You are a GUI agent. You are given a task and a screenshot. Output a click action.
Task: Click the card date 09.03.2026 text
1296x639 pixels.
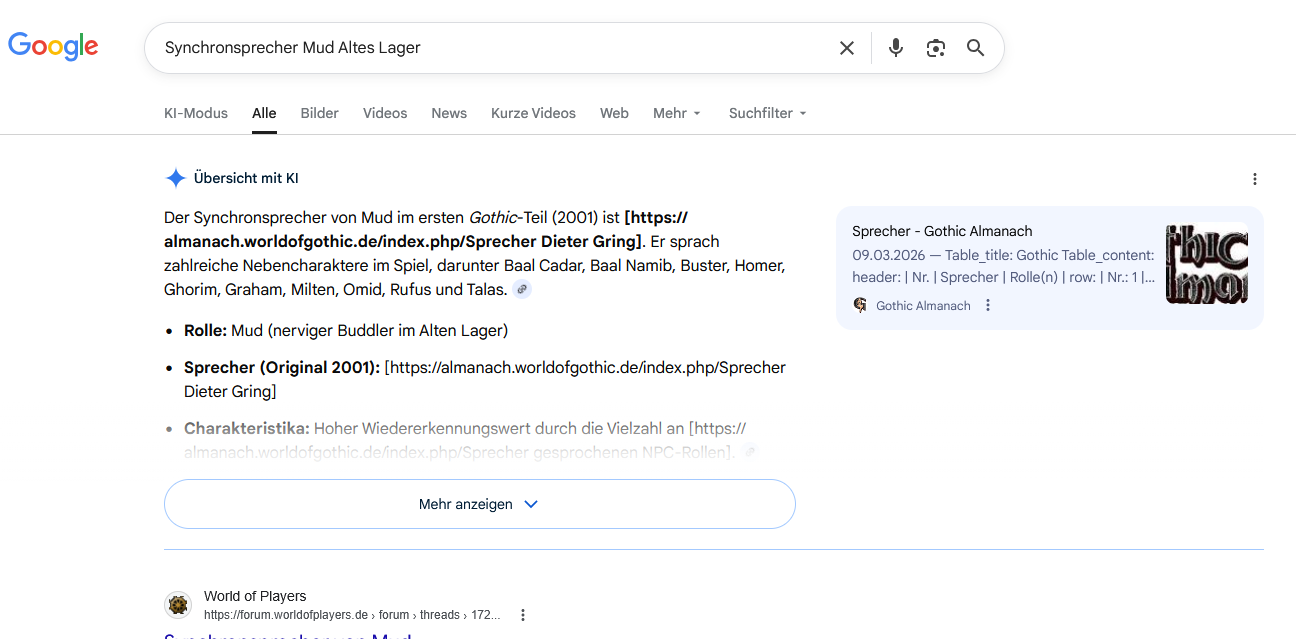pos(888,255)
